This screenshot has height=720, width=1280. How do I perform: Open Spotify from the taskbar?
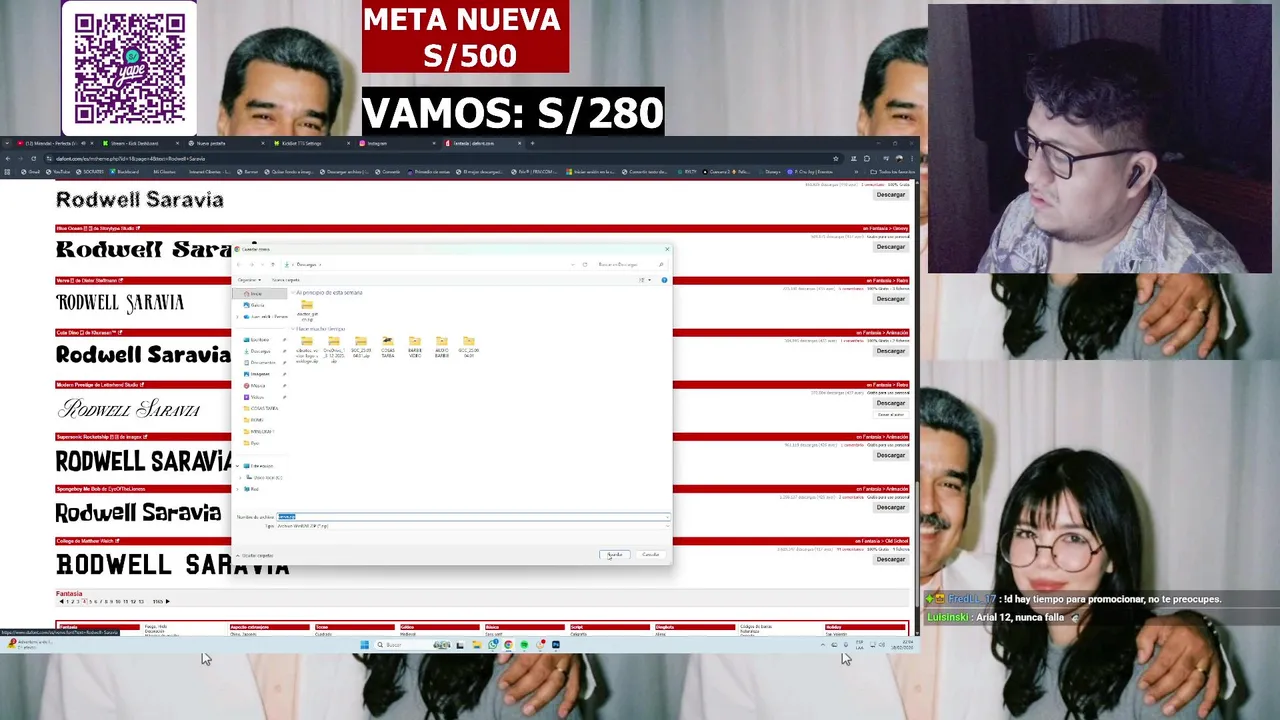(x=524, y=645)
